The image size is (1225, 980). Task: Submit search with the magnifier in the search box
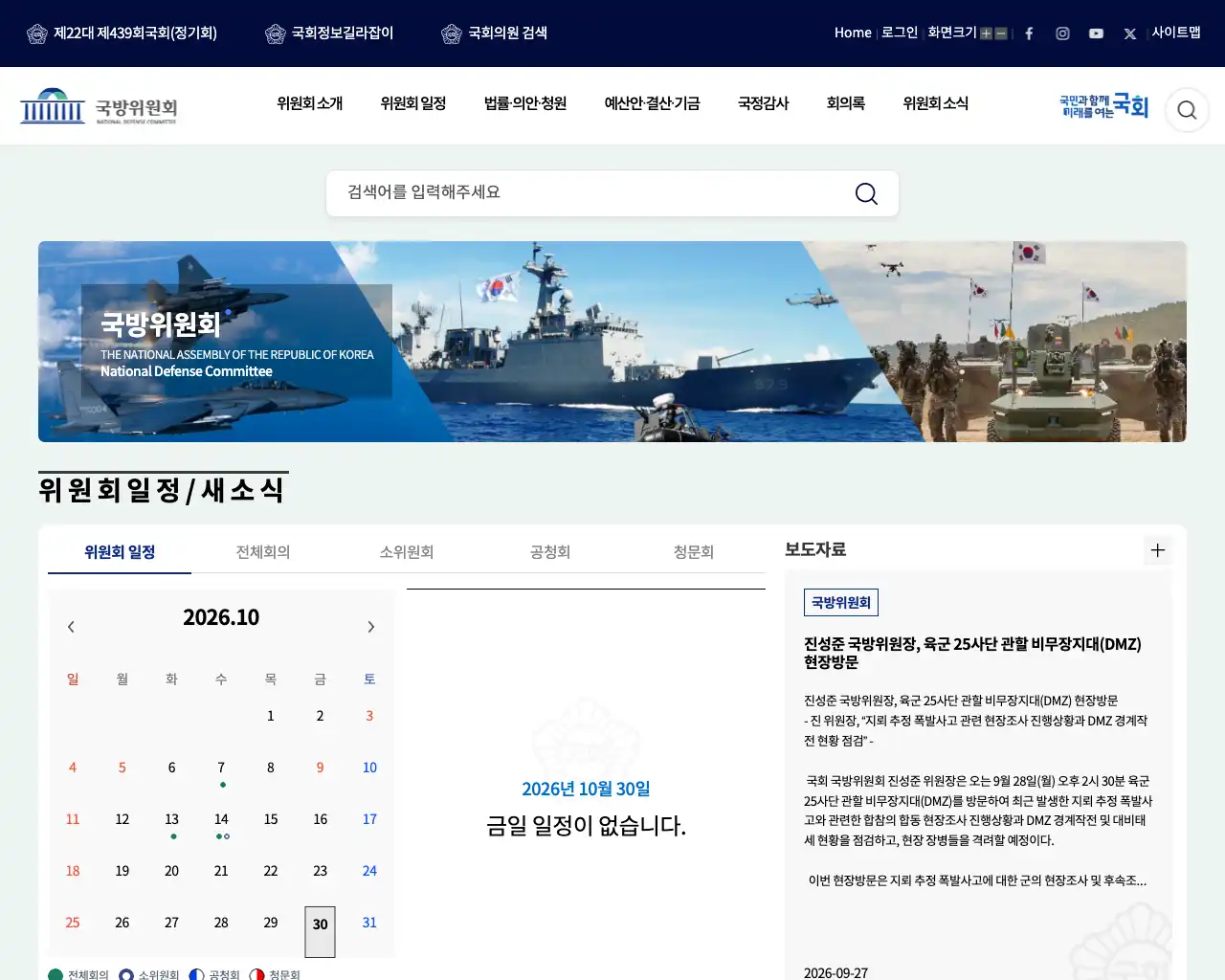tap(866, 193)
